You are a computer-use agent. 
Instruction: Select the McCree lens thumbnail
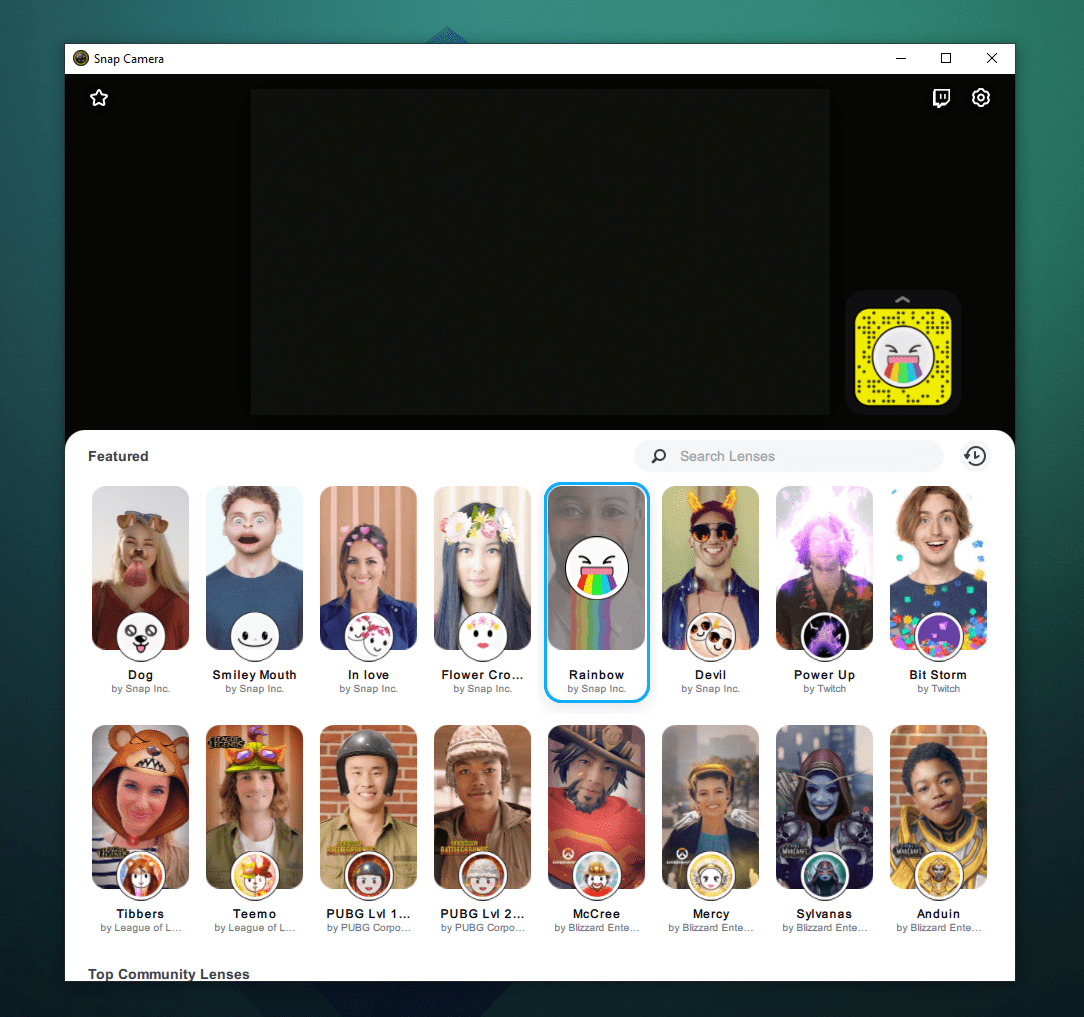coord(597,807)
